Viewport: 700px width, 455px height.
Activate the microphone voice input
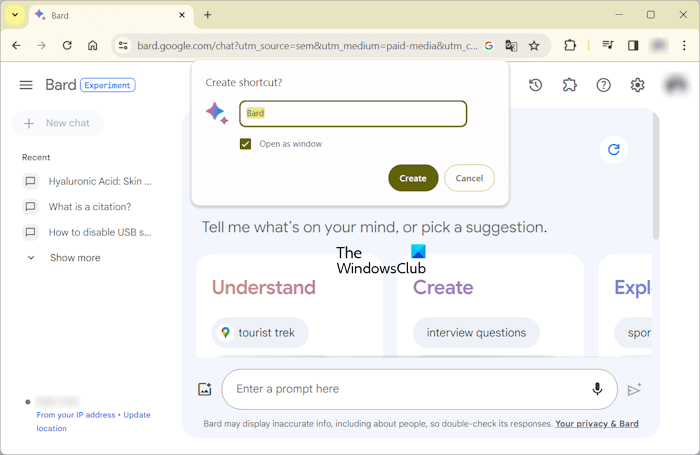(597, 389)
